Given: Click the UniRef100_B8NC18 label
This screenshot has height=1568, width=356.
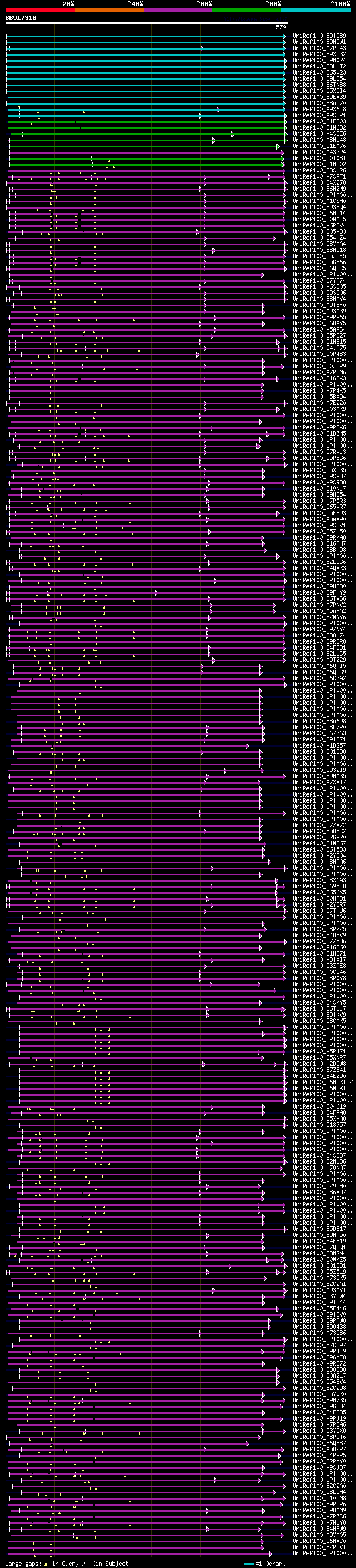Looking at the screenshot, I should click(319, 250).
